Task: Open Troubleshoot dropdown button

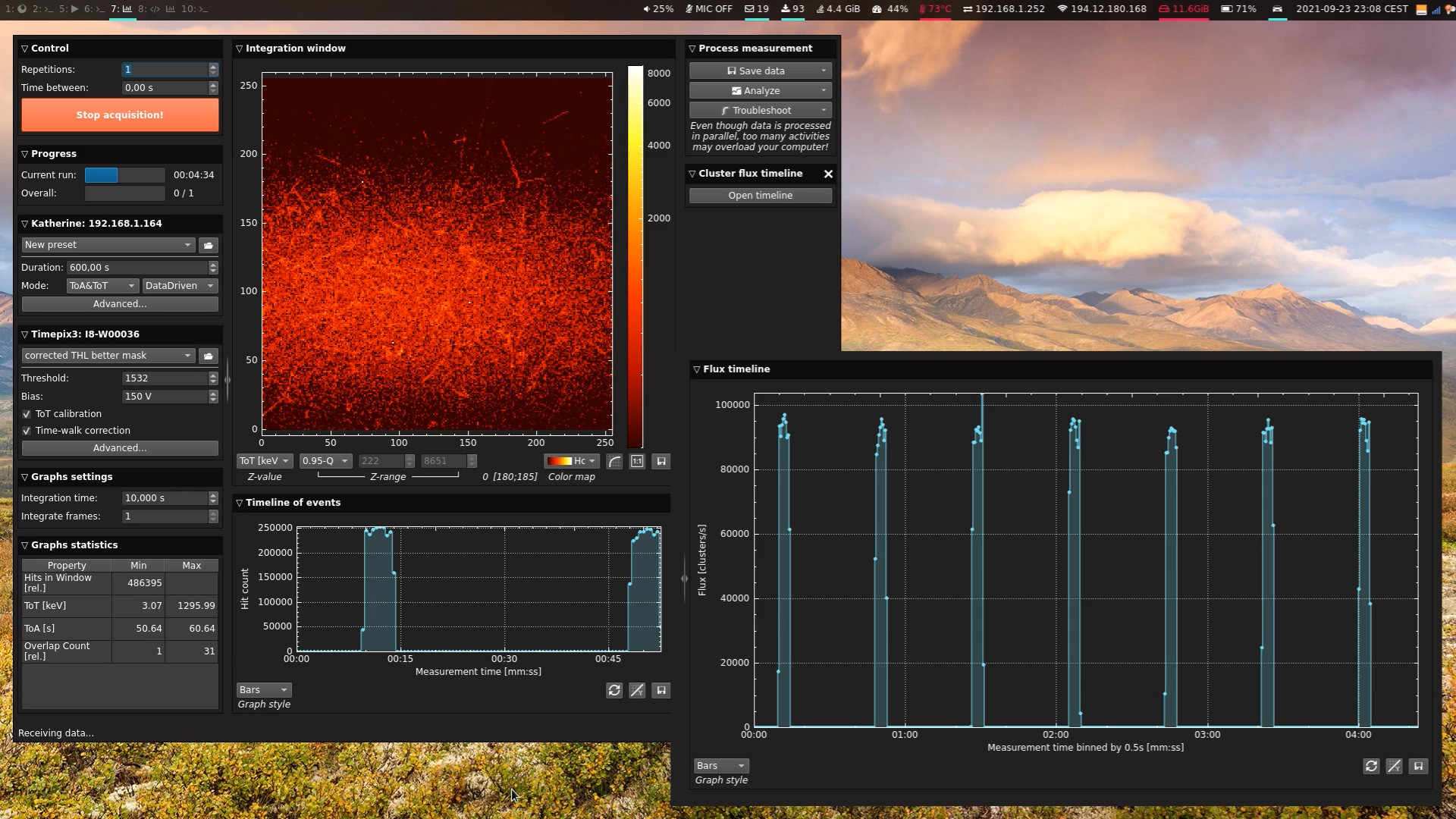Action: pos(761,110)
